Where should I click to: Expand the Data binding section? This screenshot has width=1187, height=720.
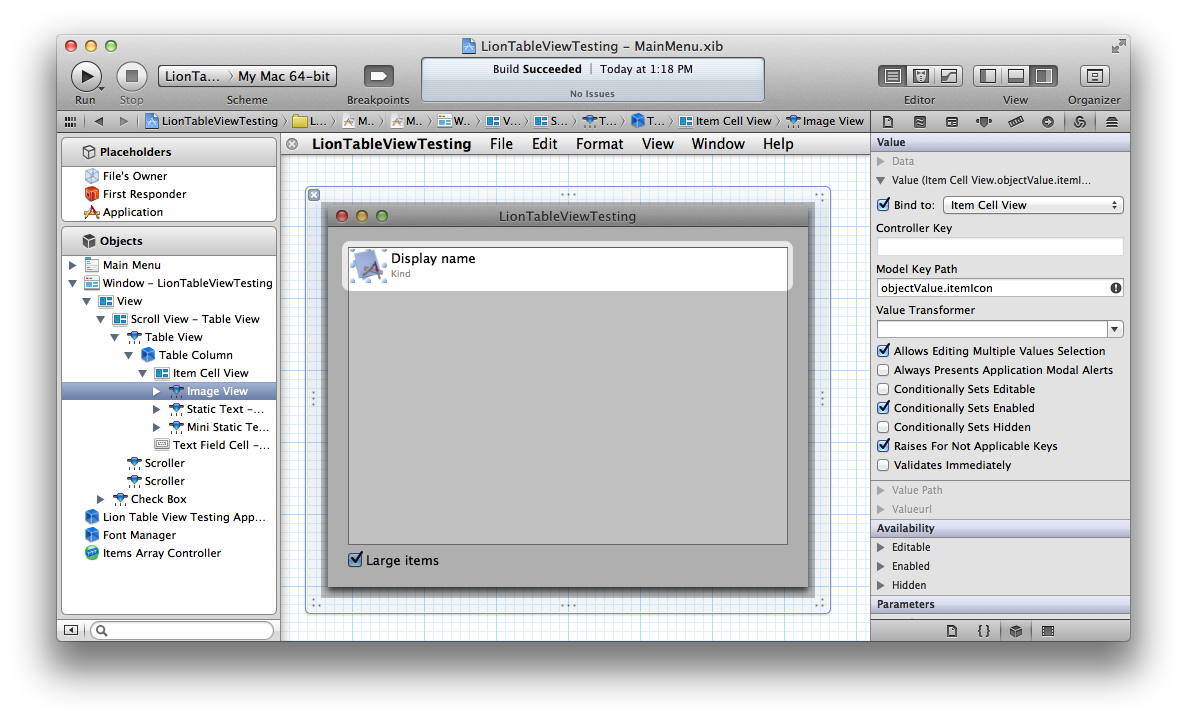[x=881, y=161]
